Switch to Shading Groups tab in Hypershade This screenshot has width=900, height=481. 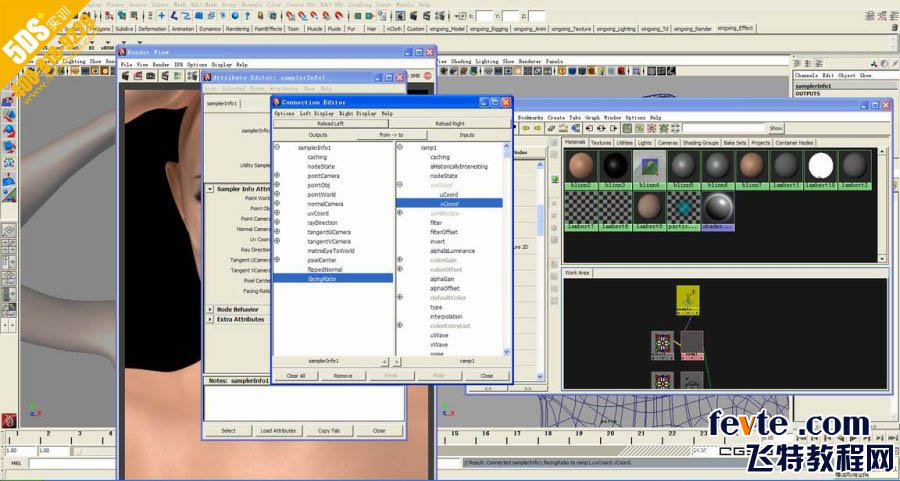pyautogui.click(x=701, y=142)
